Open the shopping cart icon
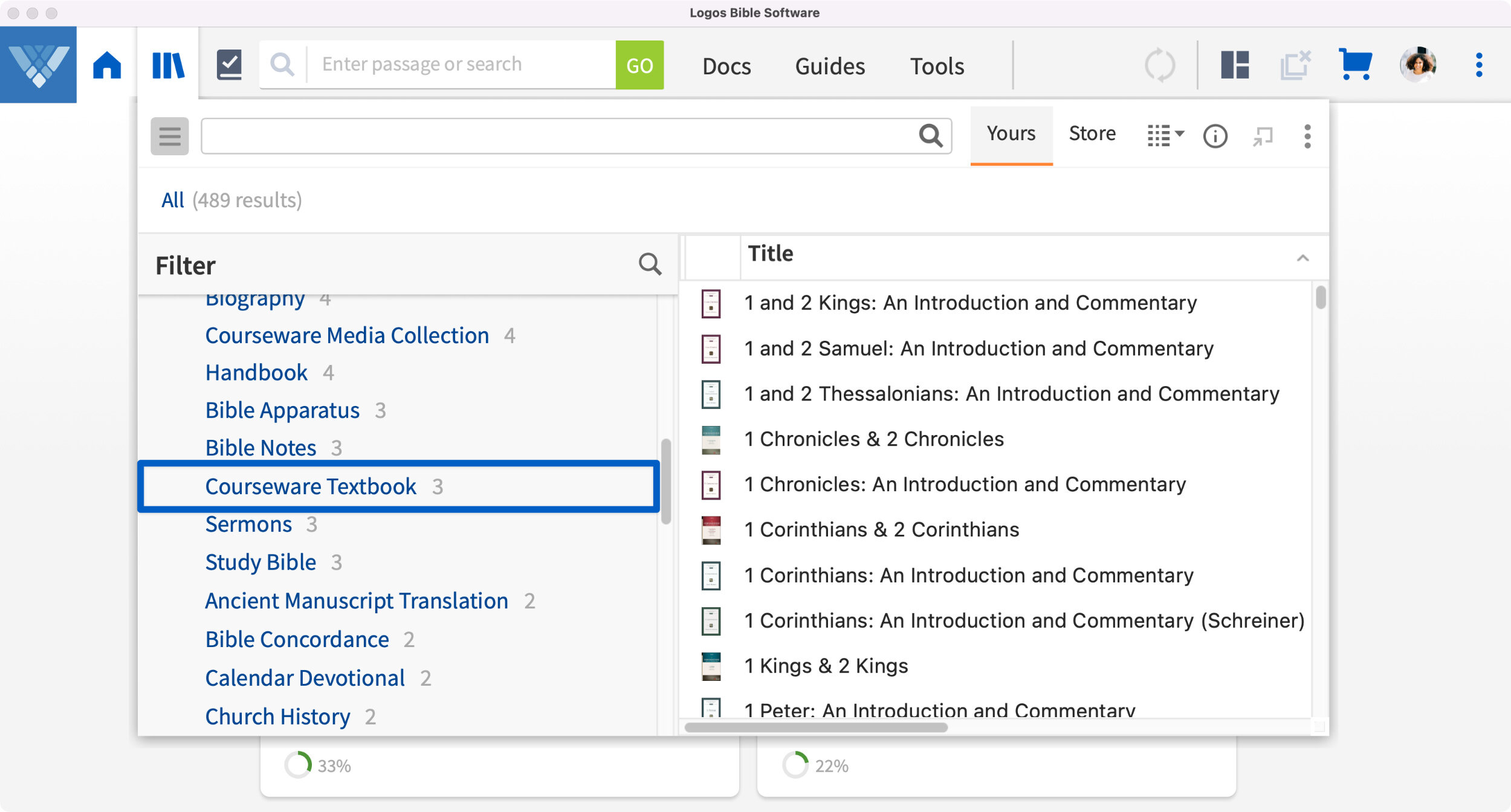 point(1356,65)
